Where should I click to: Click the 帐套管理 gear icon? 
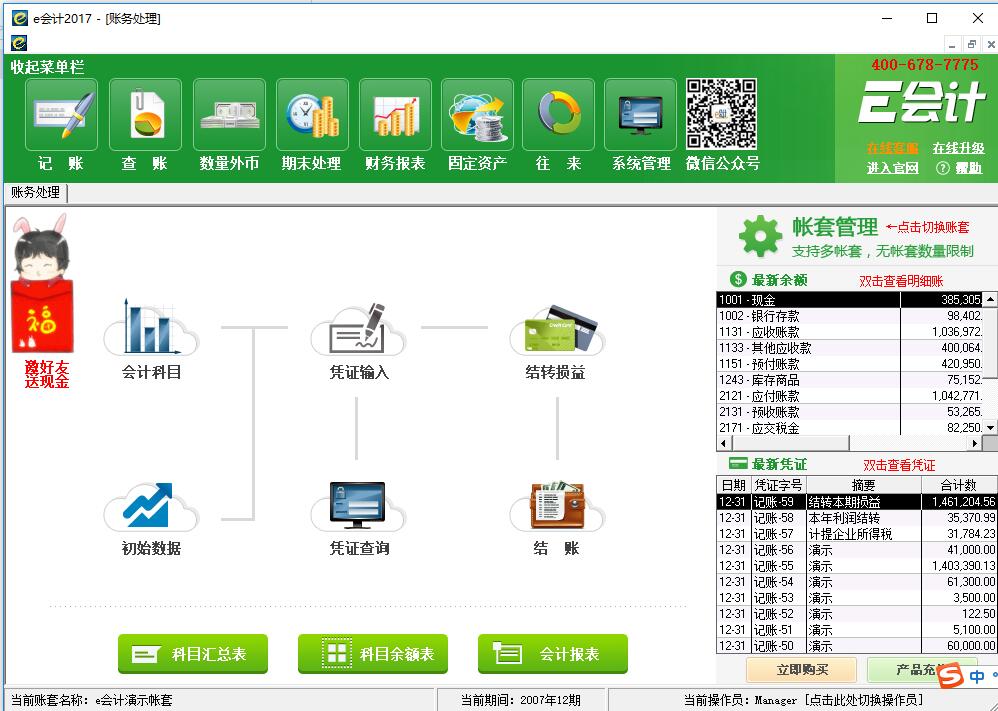point(760,237)
